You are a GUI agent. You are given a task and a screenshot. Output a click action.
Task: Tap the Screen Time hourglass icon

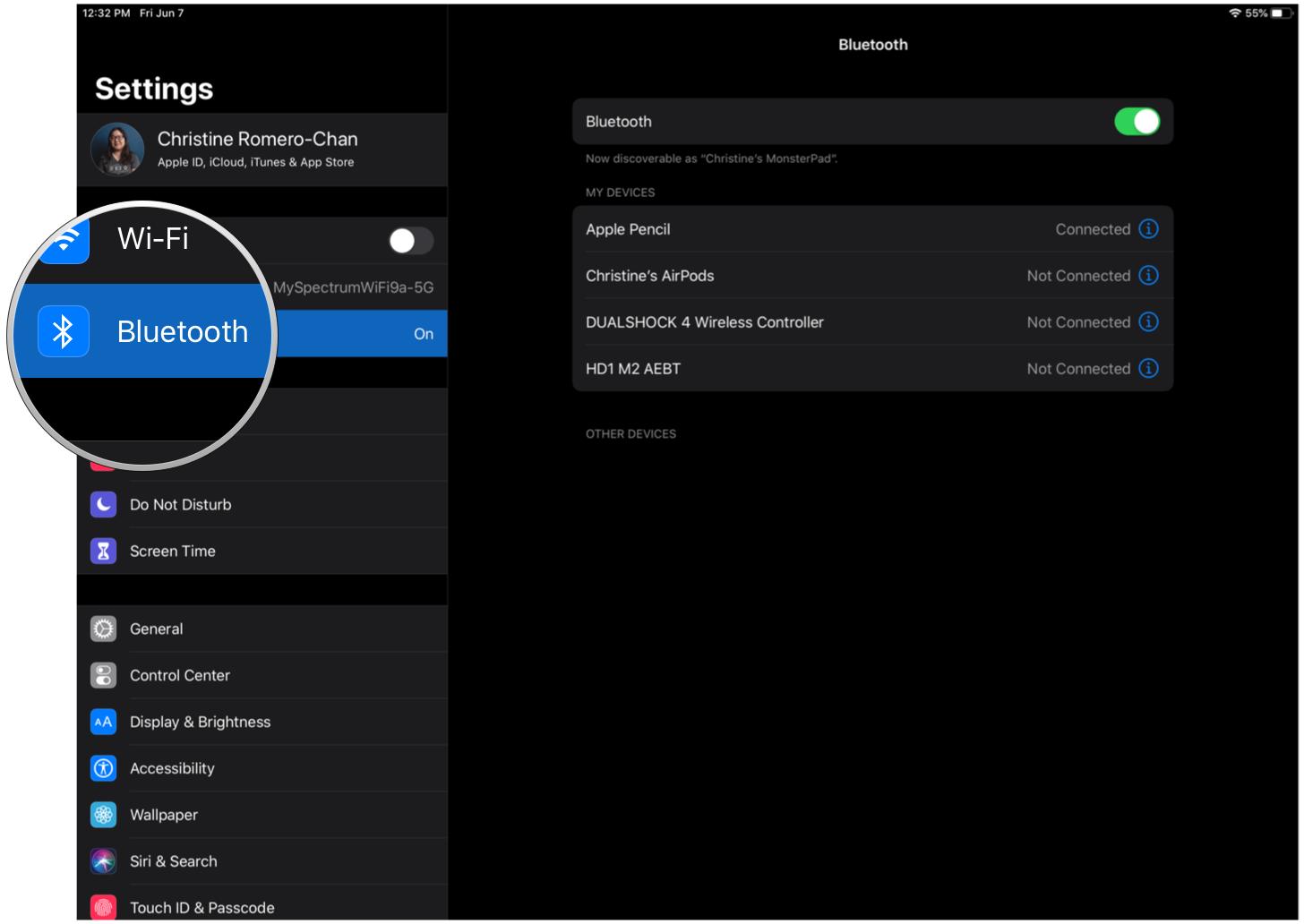pyautogui.click(x=104, y=552)
